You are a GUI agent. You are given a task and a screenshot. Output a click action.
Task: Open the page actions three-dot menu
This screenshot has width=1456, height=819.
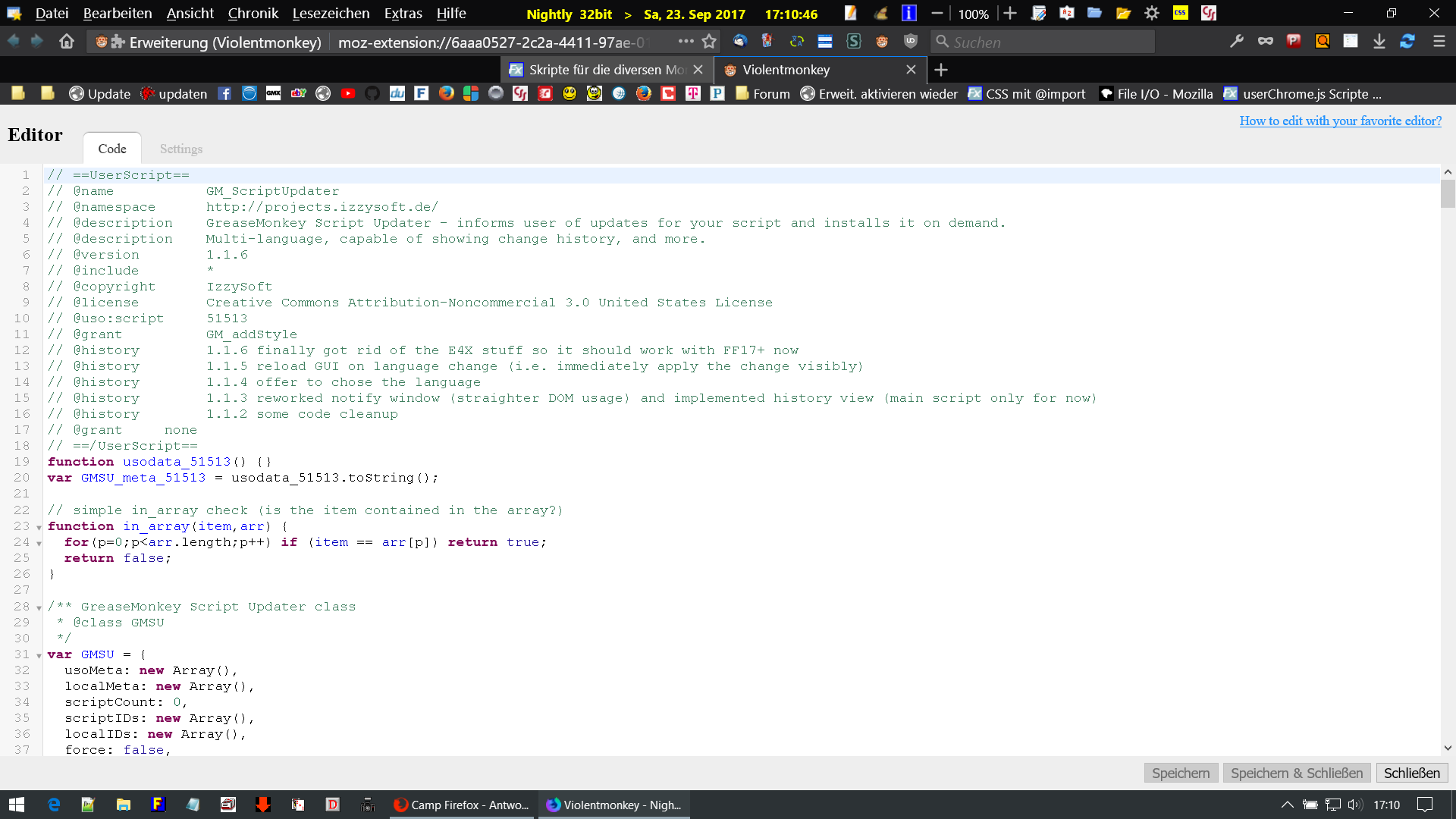(x=686, y=42)
